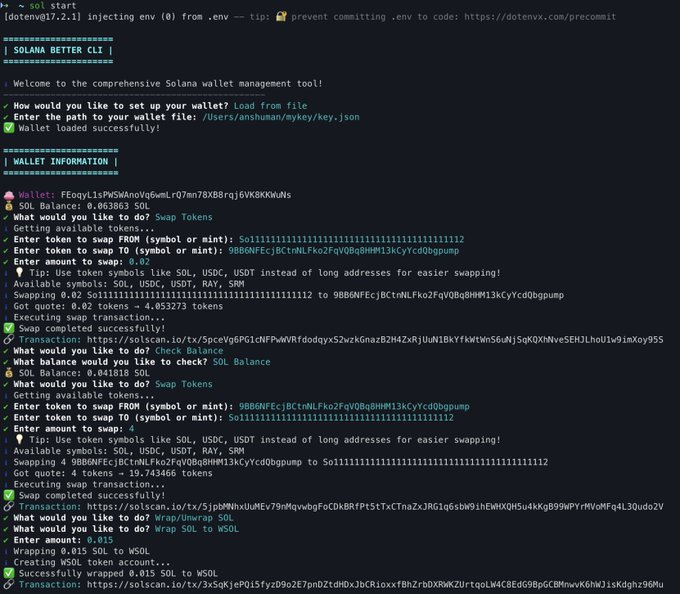Click the quote line '0.02 tokens → 4.053273 tokens'
Viewport: 680px width, 594px height.
click(147, 307)
